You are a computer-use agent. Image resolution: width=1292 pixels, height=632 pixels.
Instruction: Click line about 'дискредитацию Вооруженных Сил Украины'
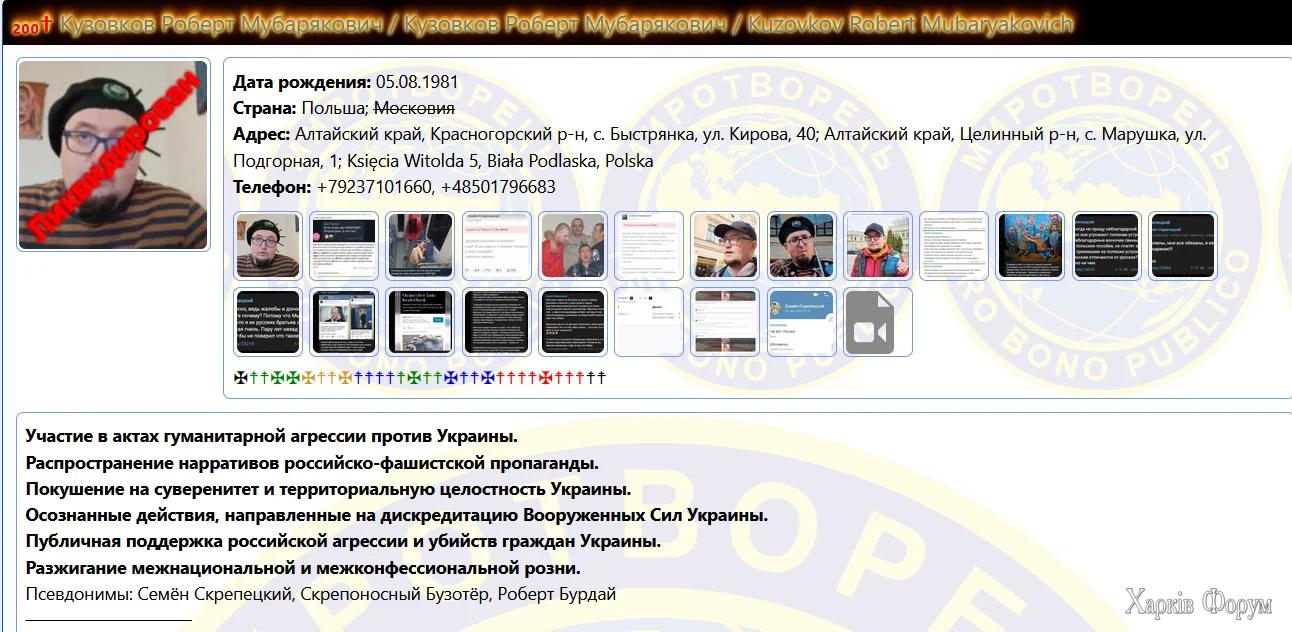pos(396,515)
